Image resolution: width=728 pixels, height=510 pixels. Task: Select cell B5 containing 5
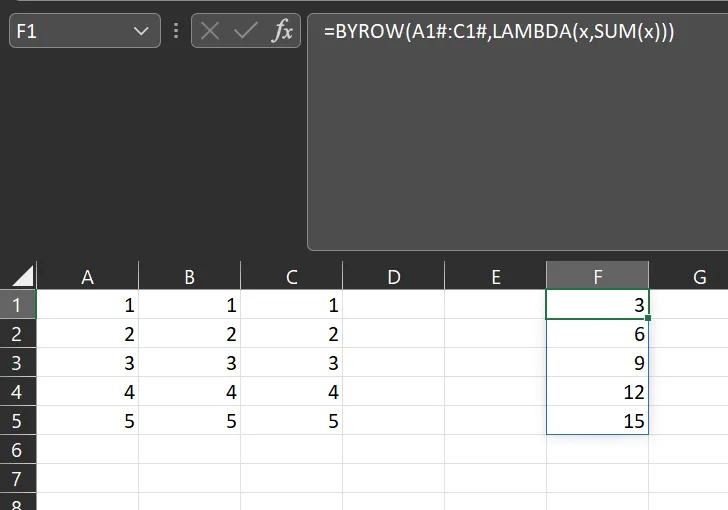189,420
